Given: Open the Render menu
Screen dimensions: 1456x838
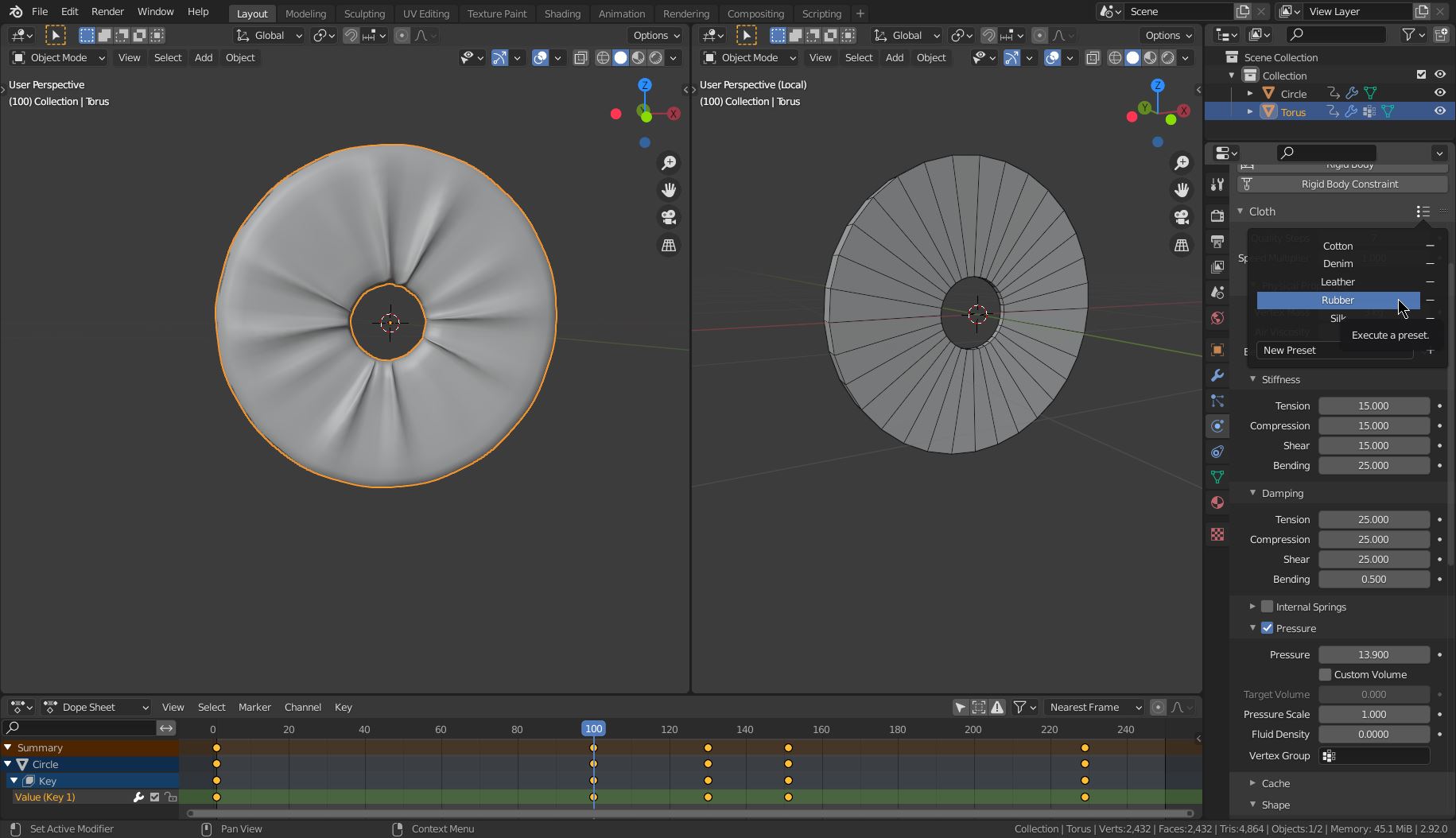Looking at the screenshot, I should pos(107,12).
